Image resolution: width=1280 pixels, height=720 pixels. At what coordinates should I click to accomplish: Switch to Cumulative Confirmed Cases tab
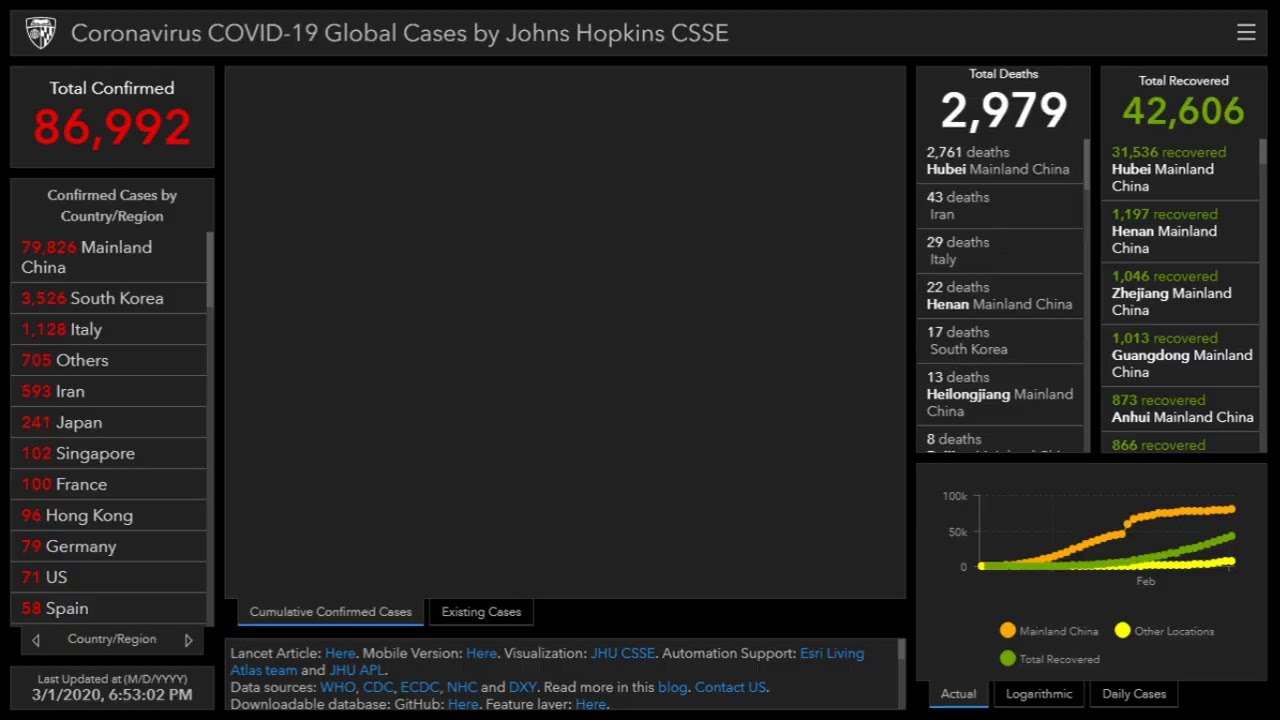click(331, 612)
